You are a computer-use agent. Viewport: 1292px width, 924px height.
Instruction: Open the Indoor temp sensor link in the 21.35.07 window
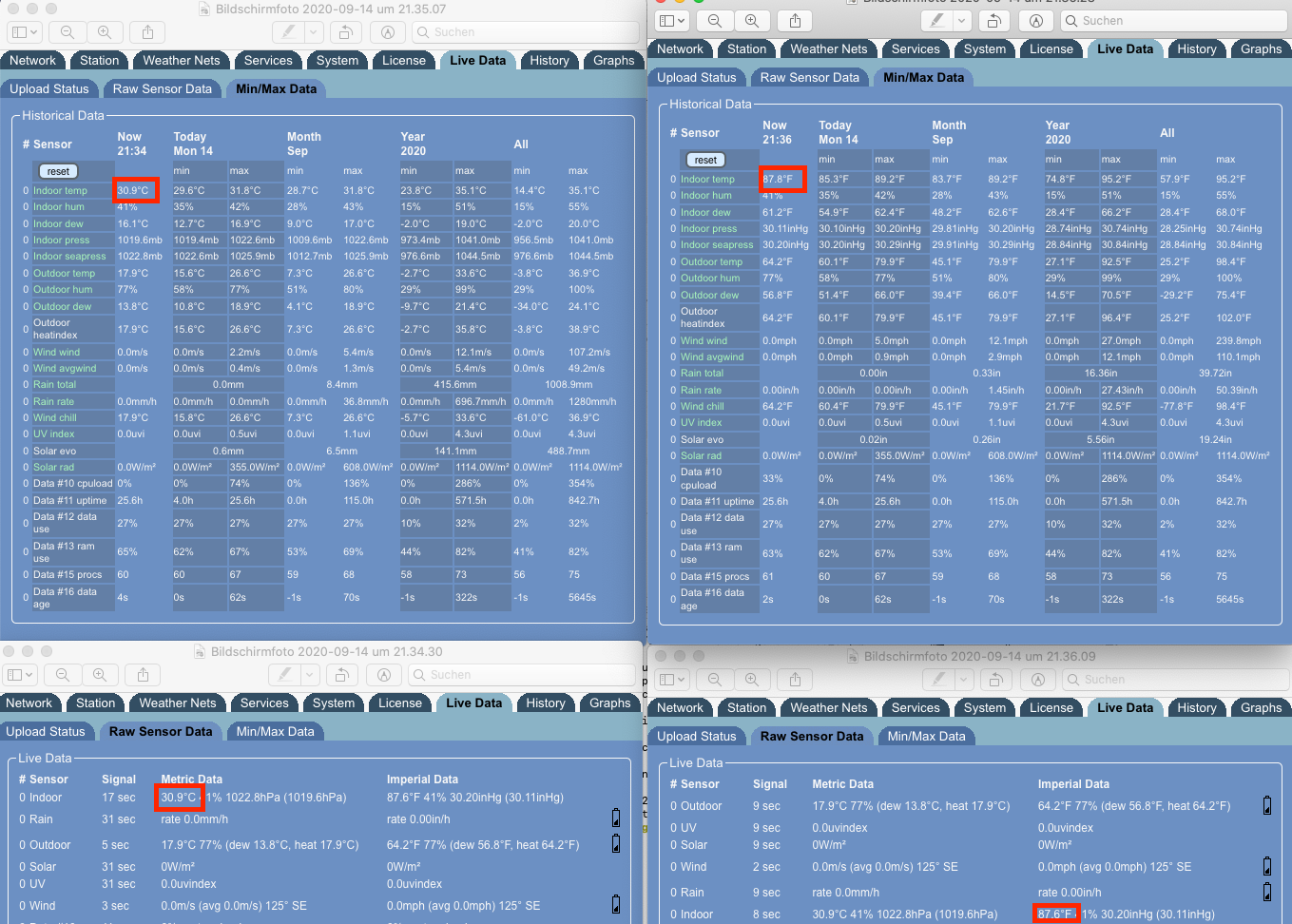point(60,190)
